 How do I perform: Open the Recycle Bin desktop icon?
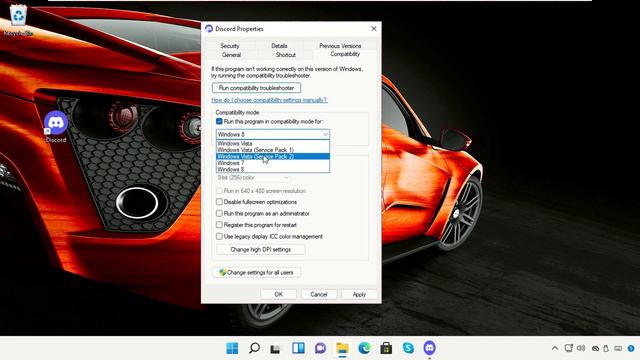[x=18, y=20]
